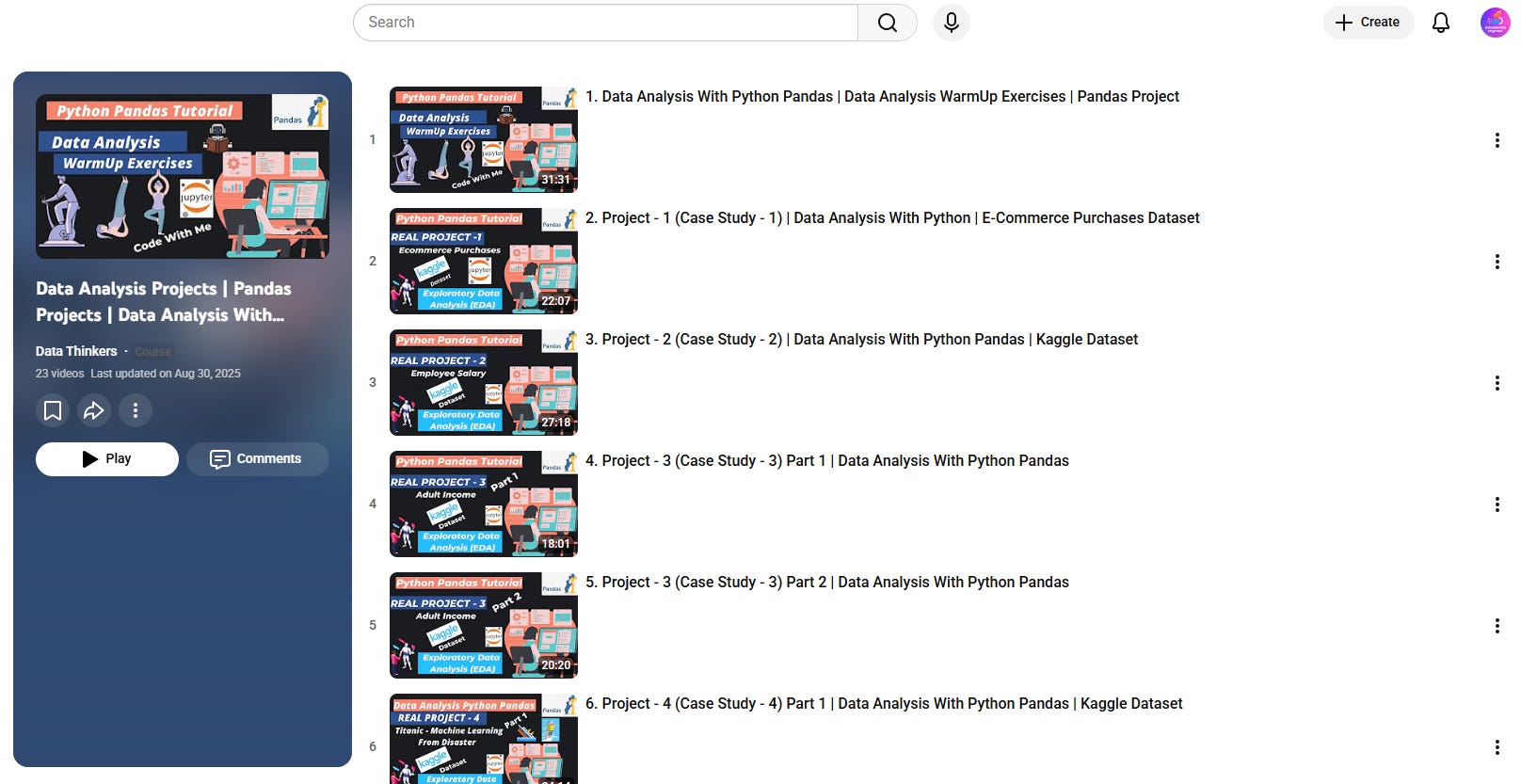Open Project 1 E-Commerce Purchases Dataset video title
The image size is (1537, 784).
[x=892, y=217]
